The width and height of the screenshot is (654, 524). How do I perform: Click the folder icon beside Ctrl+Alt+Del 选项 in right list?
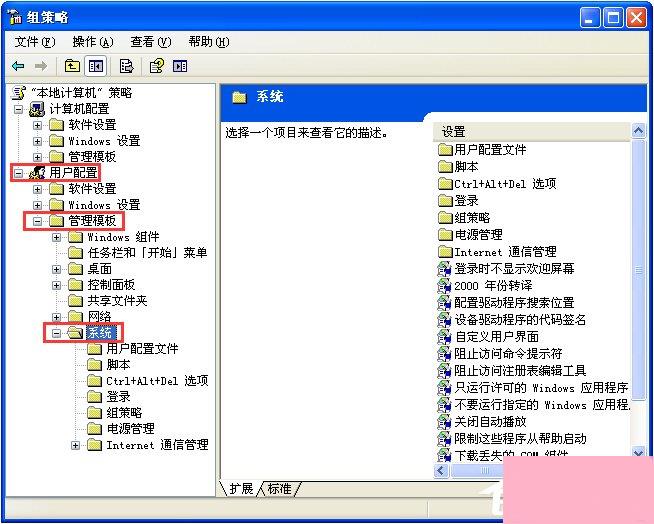(x=445, y=184)
